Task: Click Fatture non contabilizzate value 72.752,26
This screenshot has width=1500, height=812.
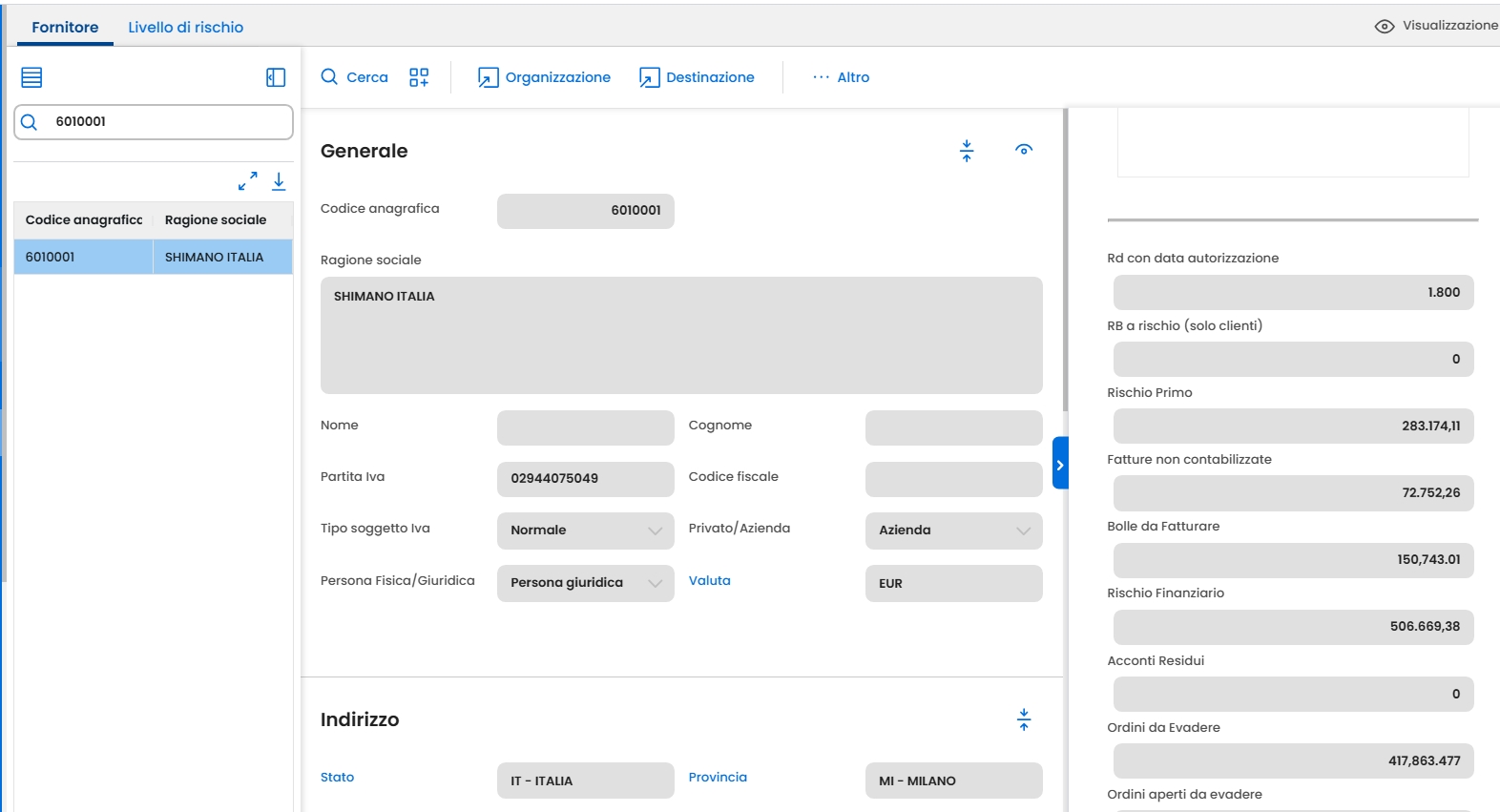Action: click(x=1294, y=492)
